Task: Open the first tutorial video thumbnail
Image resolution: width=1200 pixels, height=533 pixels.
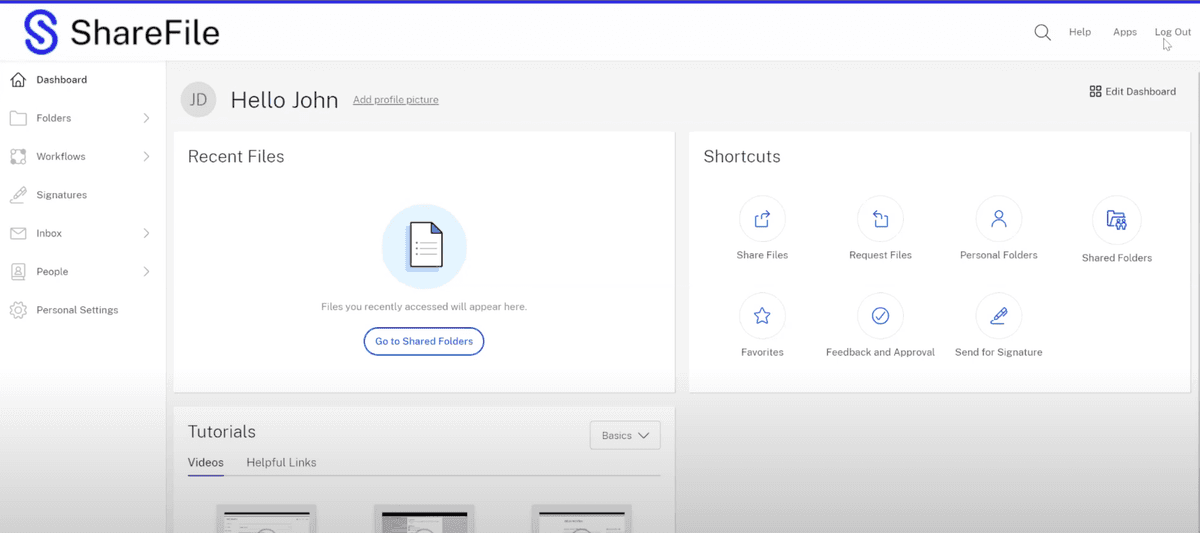Action: (266, 519)
